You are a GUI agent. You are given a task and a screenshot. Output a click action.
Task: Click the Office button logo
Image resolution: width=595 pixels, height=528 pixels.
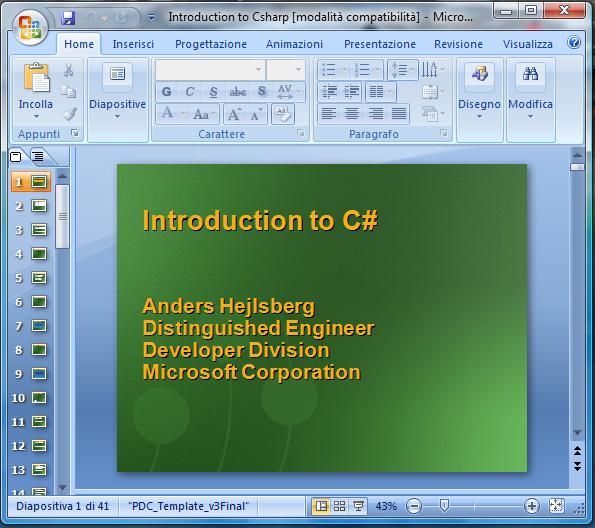(30, 27)
